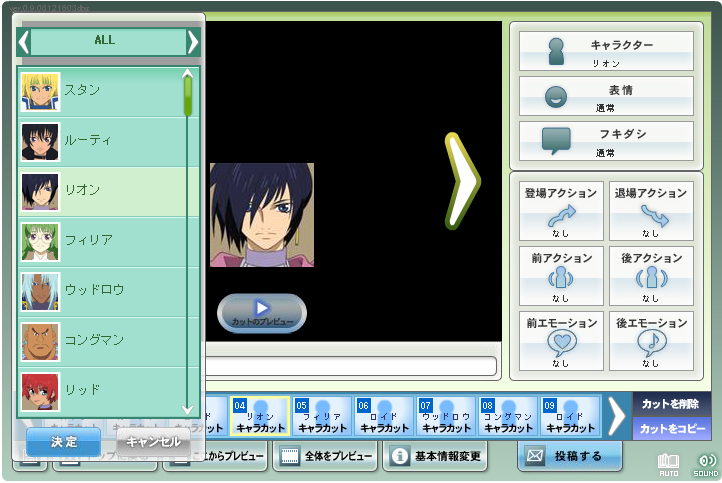Image resolution: width=722 pixels, height=483 pixels.
Task: Click Leon's portrait in the preview stage
Action: tap(262, 215)
